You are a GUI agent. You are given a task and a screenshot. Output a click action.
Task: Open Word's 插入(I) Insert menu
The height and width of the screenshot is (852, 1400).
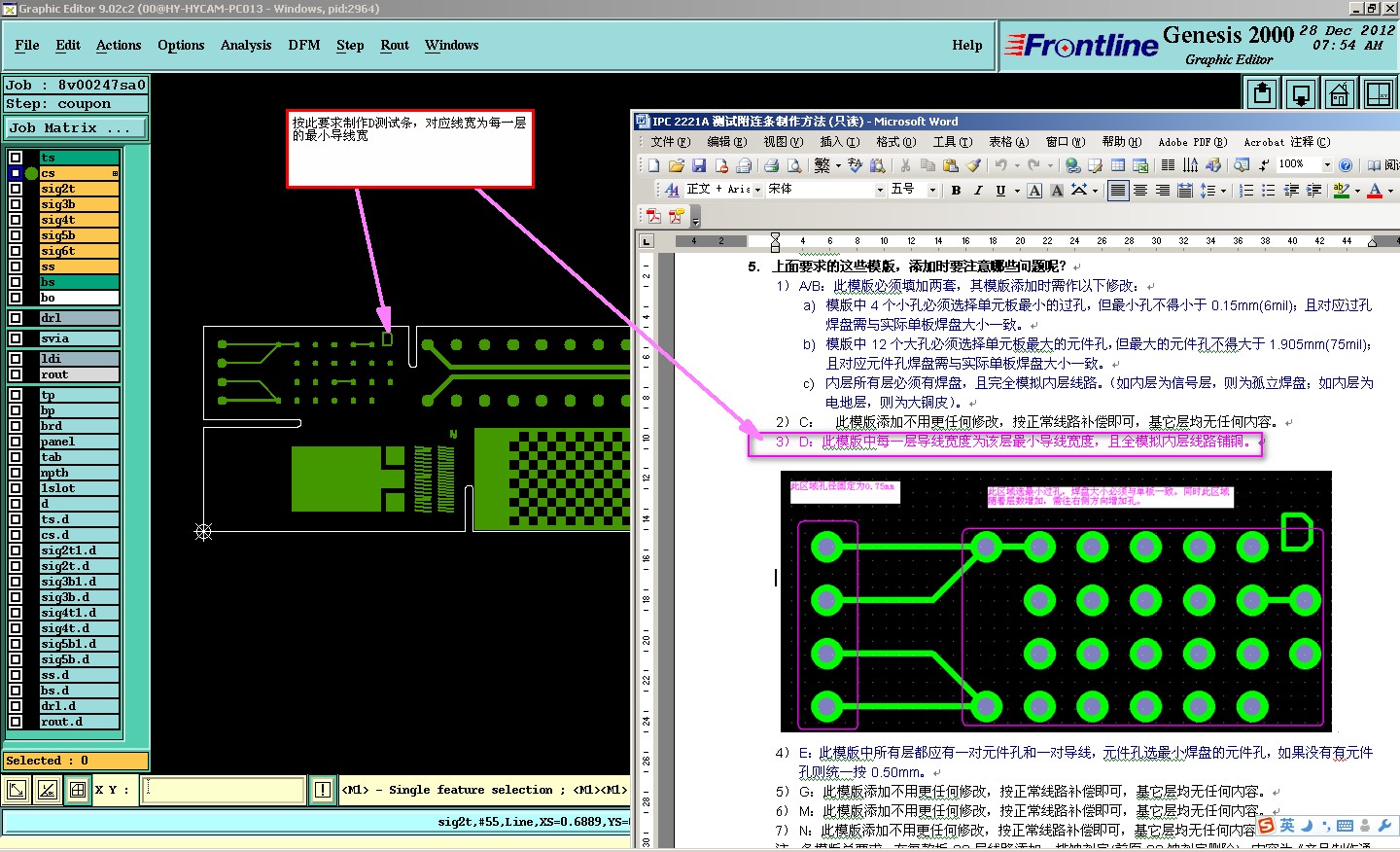(839, 142)
